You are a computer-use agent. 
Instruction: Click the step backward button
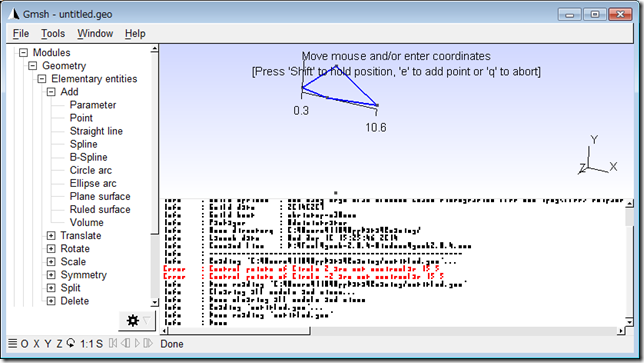(126, 343)
